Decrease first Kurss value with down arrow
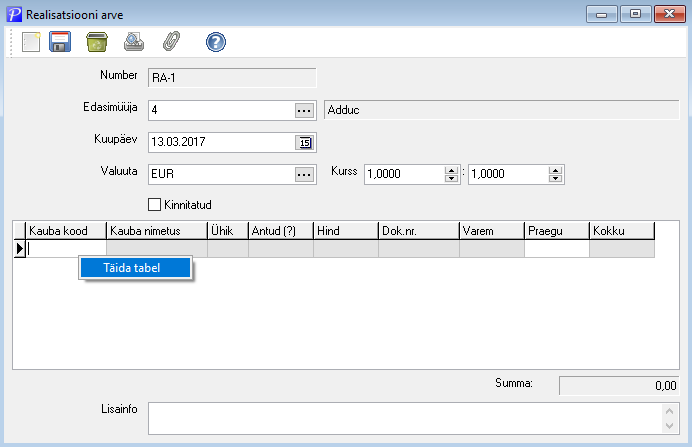 [451, 178]
